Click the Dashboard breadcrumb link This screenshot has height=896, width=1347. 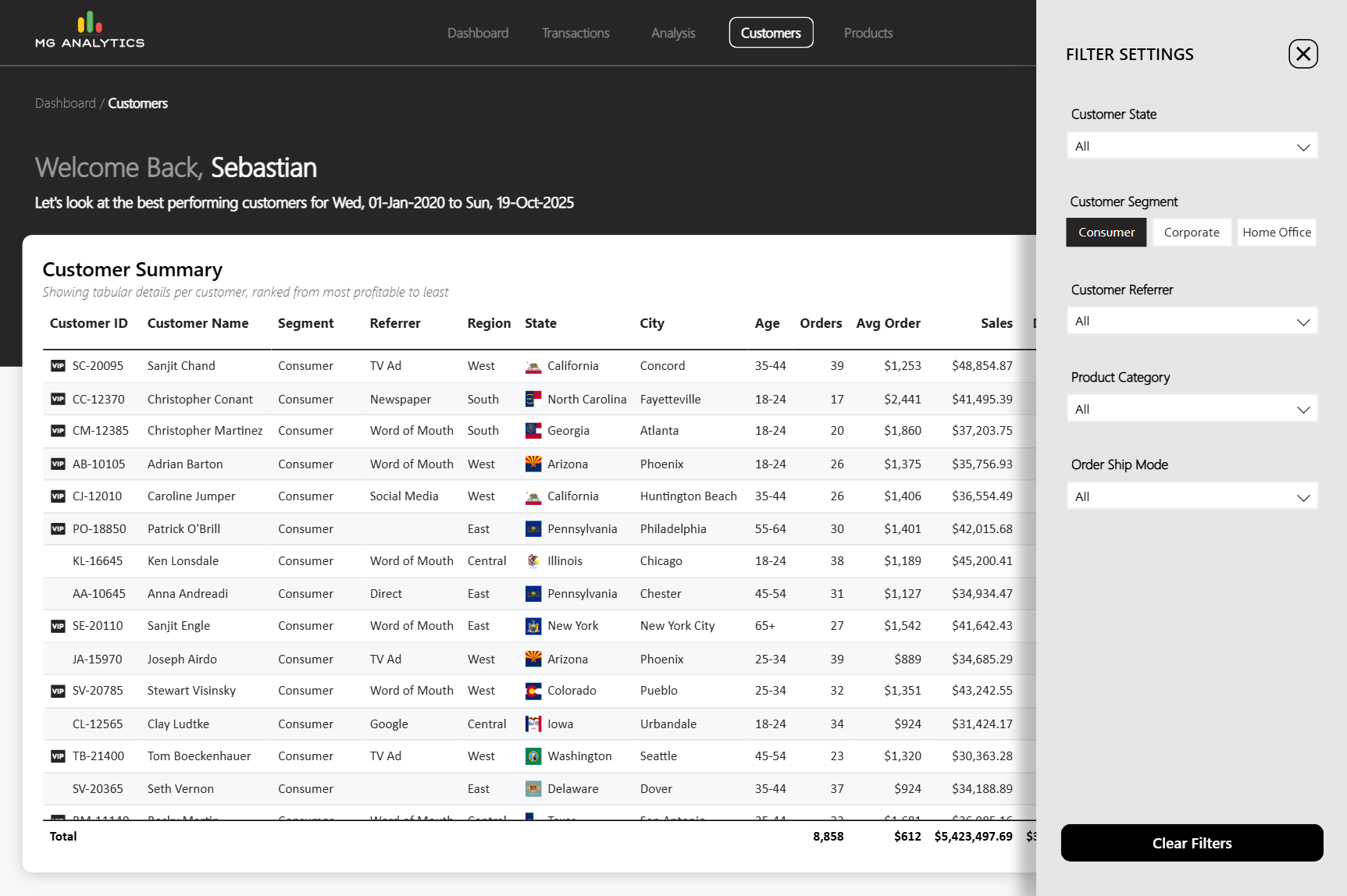click(66, 103)
